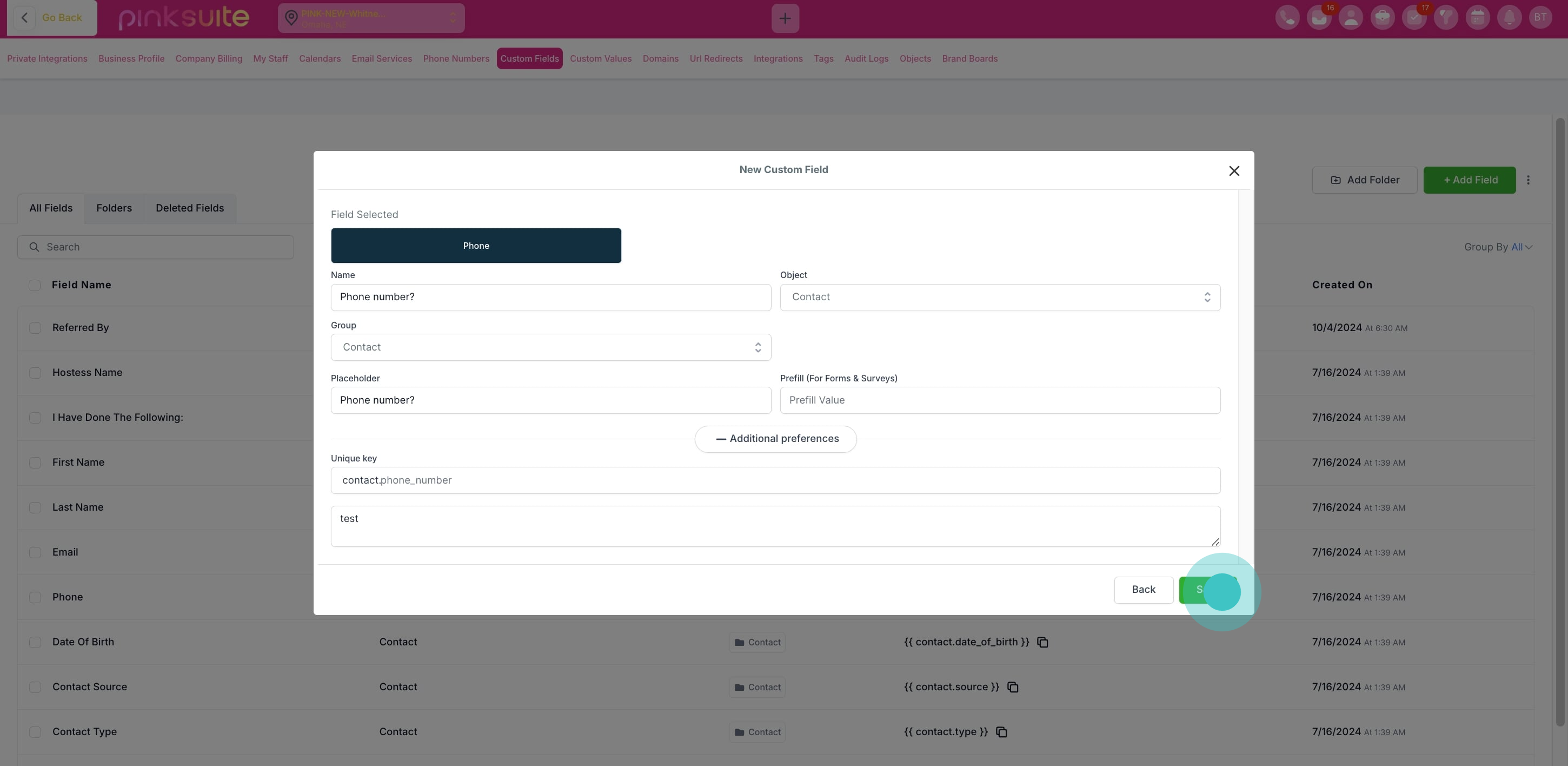Screen dimensions: 1568x766
Task: Open the Custom Values menu item
Action: point(600,58)
